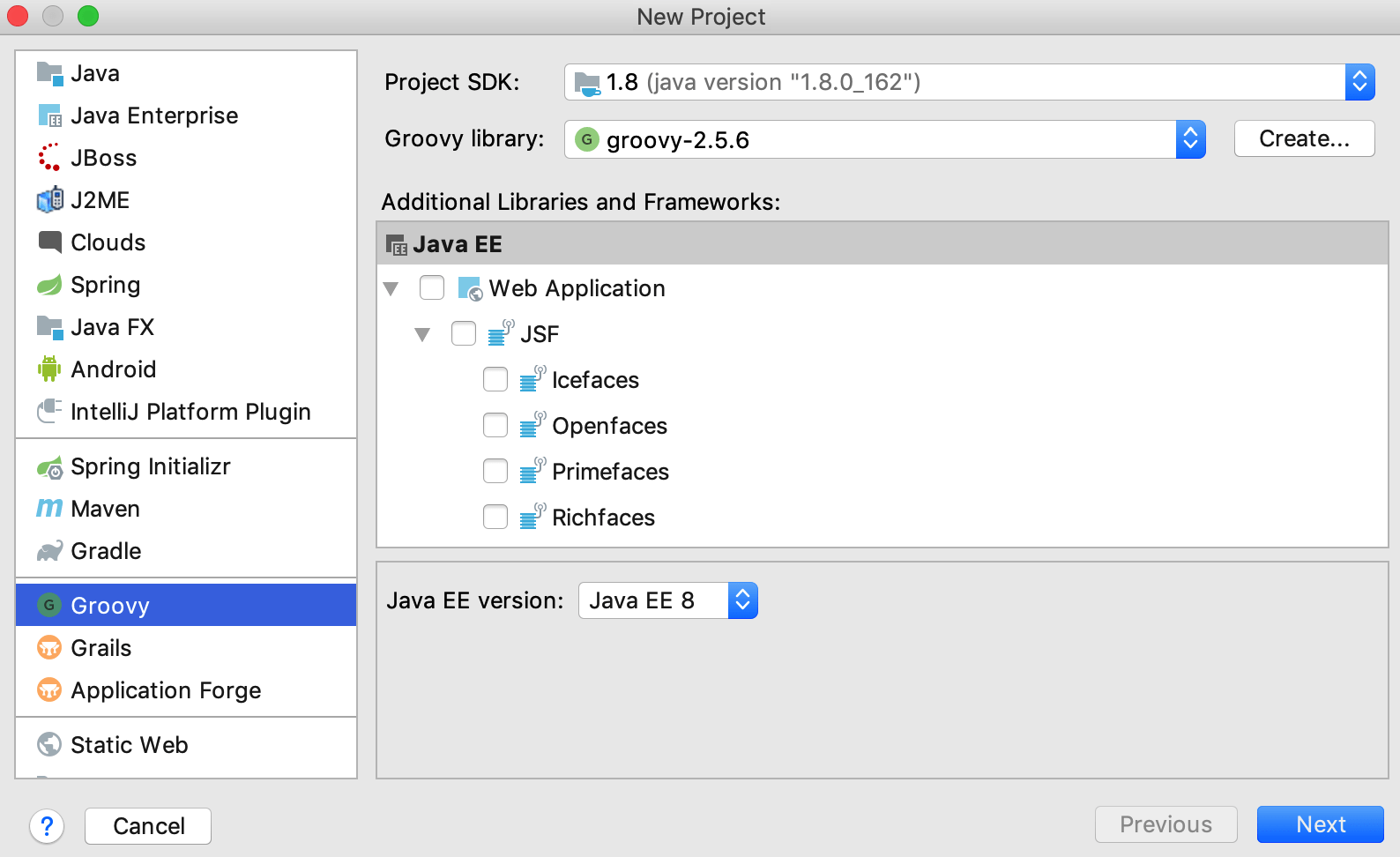Image resolution: width=1400 pixels, height=857 pixels.
Task: Click the Web Application framework icon
Action: pyautogui.click(x=470, y=288)
